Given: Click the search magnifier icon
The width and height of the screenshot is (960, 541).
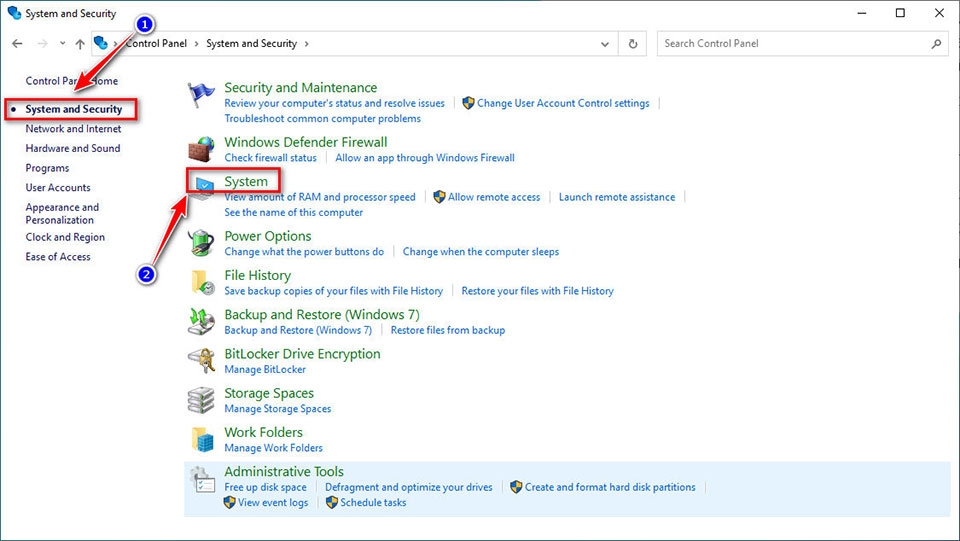Looking at the screenshot, I should pyautogui.click(x=936, y=43).
